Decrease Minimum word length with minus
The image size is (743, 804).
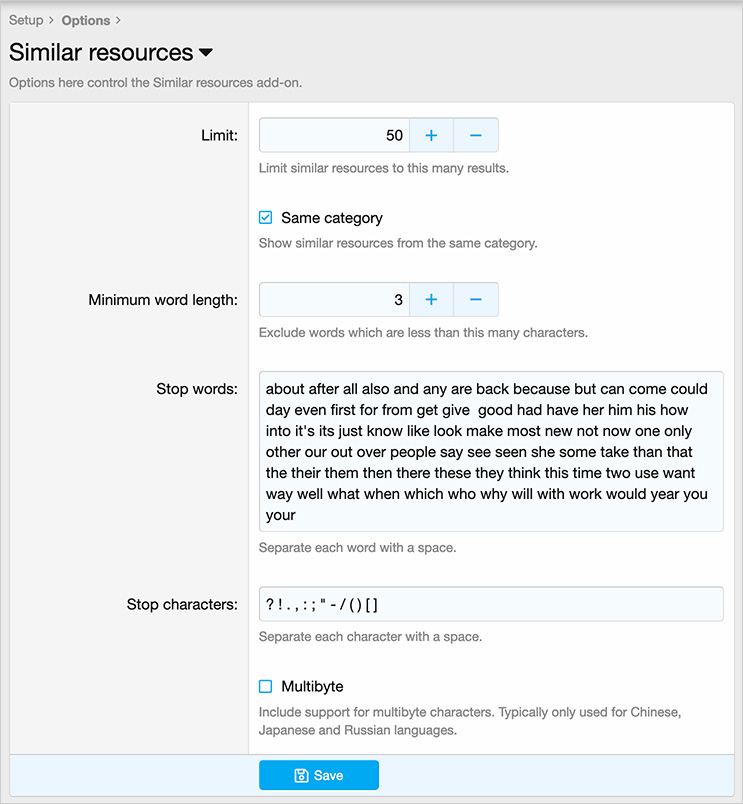(476, 299)
